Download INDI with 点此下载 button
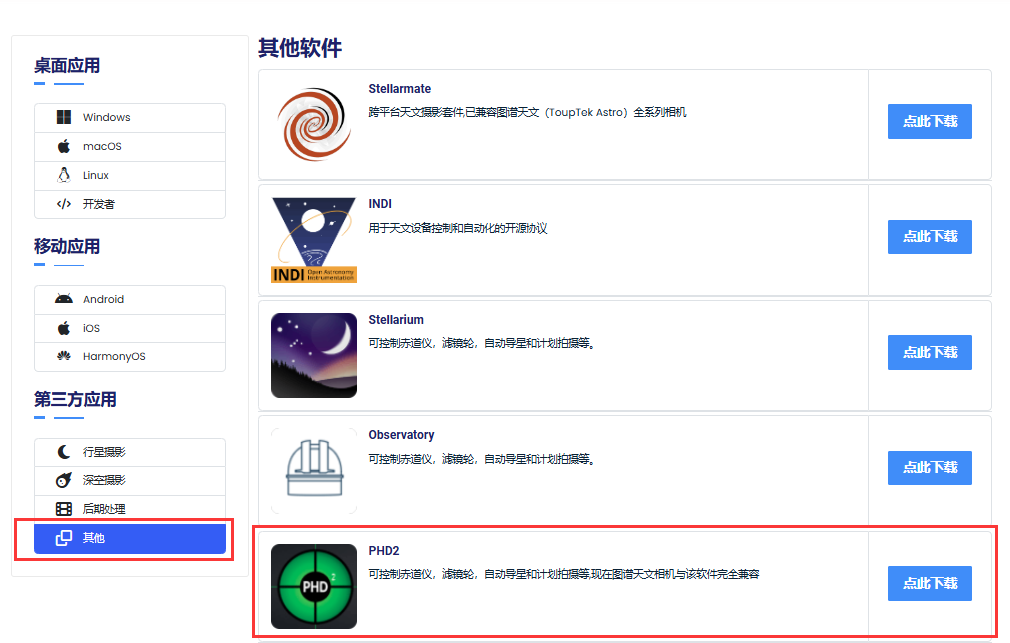This screenshot has height=643, width=1010. point(929,237)
